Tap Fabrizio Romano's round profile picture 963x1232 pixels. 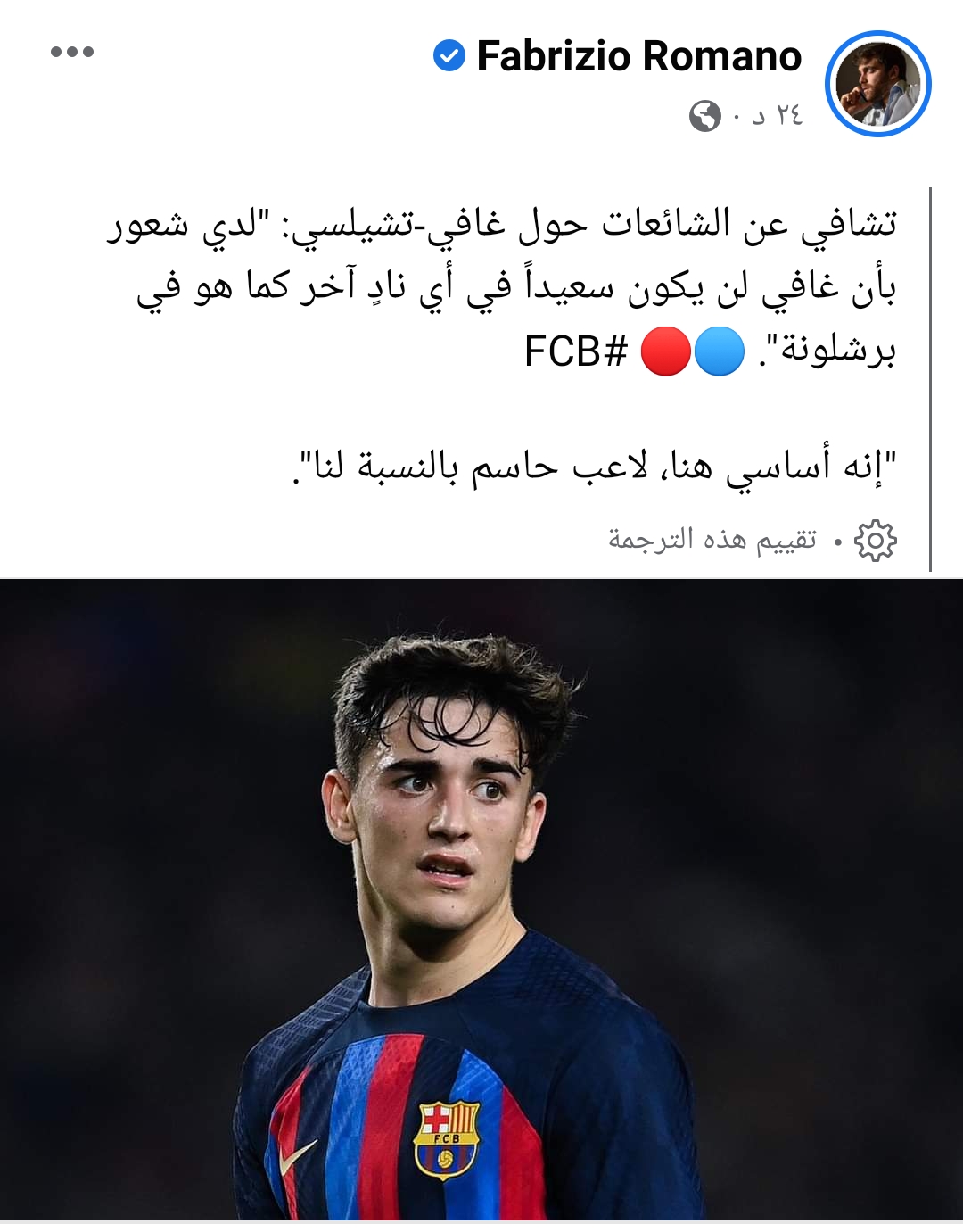click(x=878, y=84)
